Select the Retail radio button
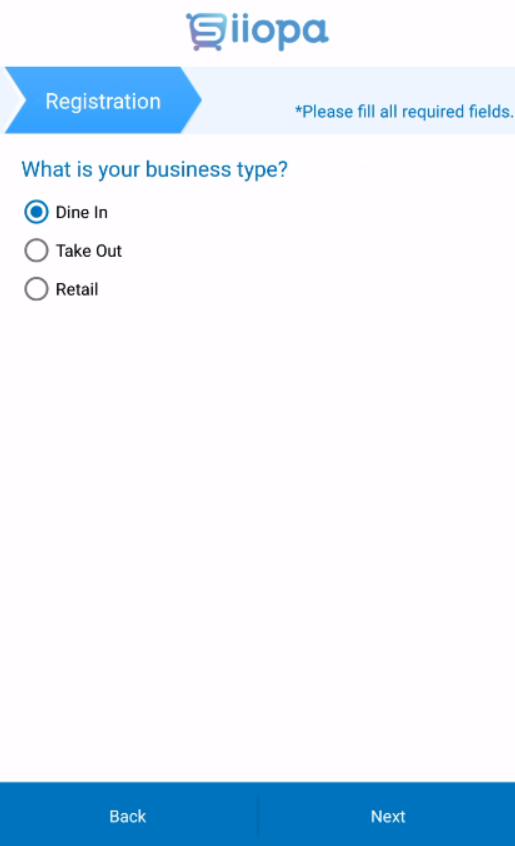Image resolution: width=515 pixels, height=846 pixels. point(36,289)
